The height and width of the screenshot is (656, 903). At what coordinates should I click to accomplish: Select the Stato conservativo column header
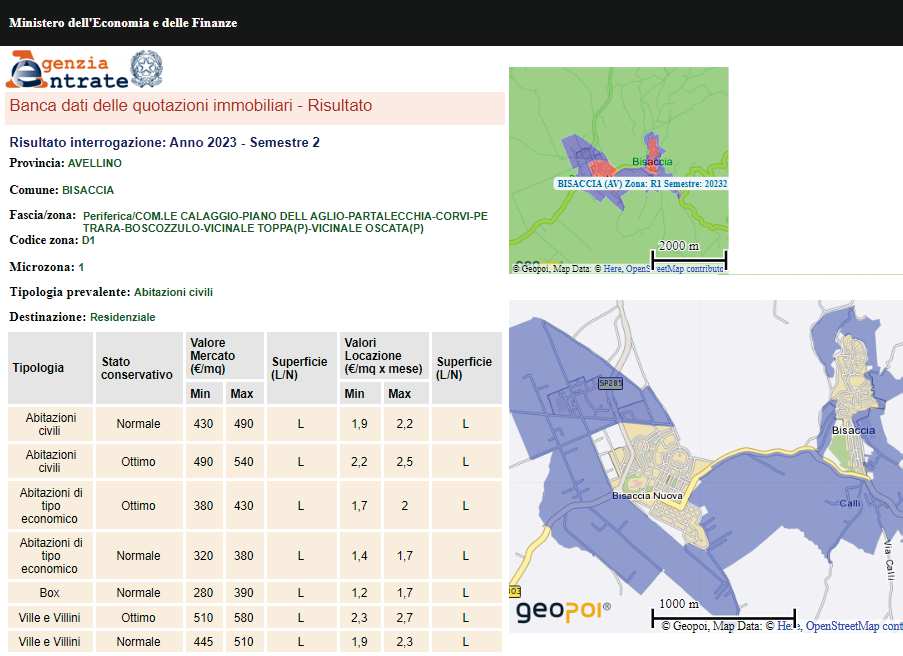coord(137,368)
